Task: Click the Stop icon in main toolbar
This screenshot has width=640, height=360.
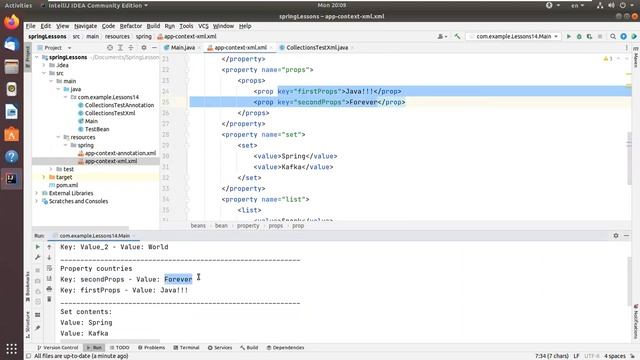Action: coord(600,37)
